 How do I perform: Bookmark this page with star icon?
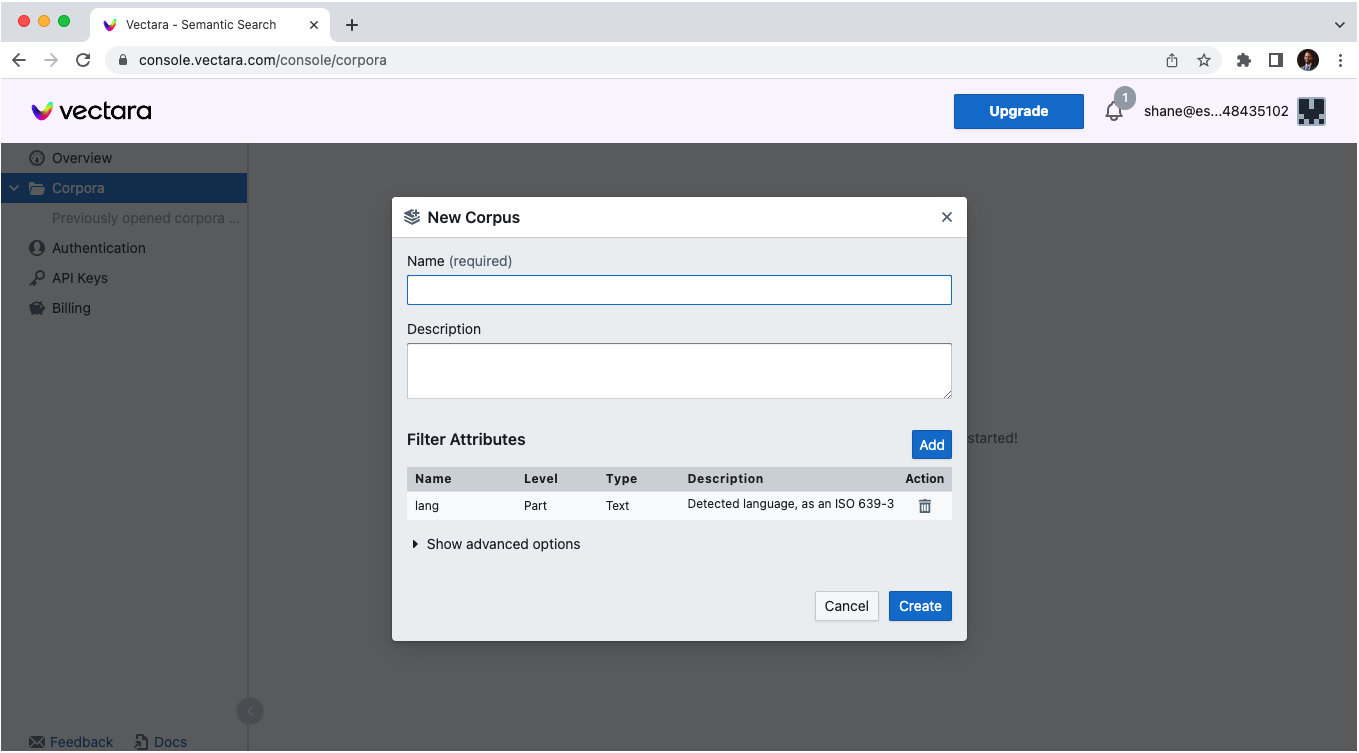point(1204,60)
